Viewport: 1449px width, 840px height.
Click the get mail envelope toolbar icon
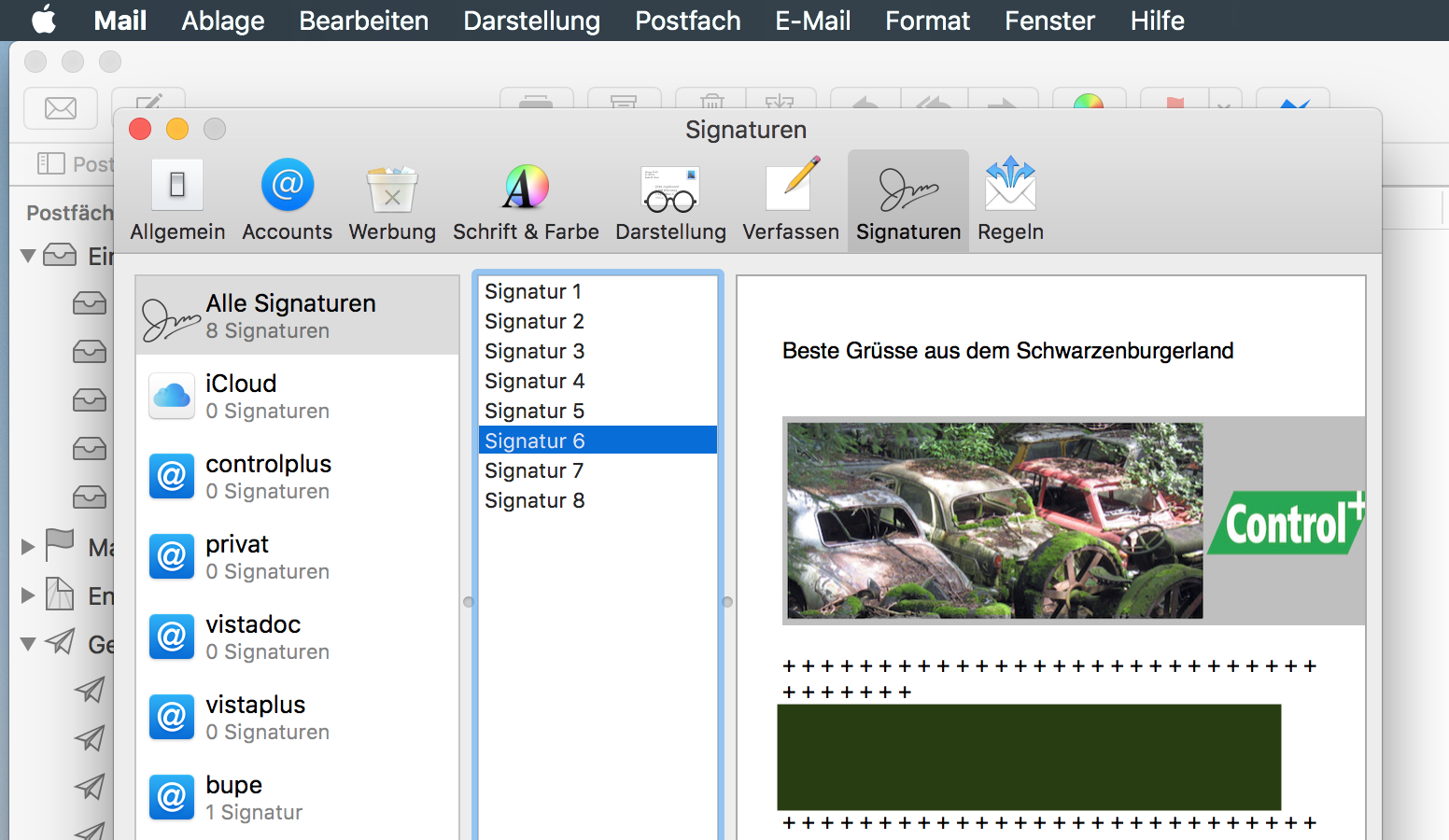(x=61, y=108)
